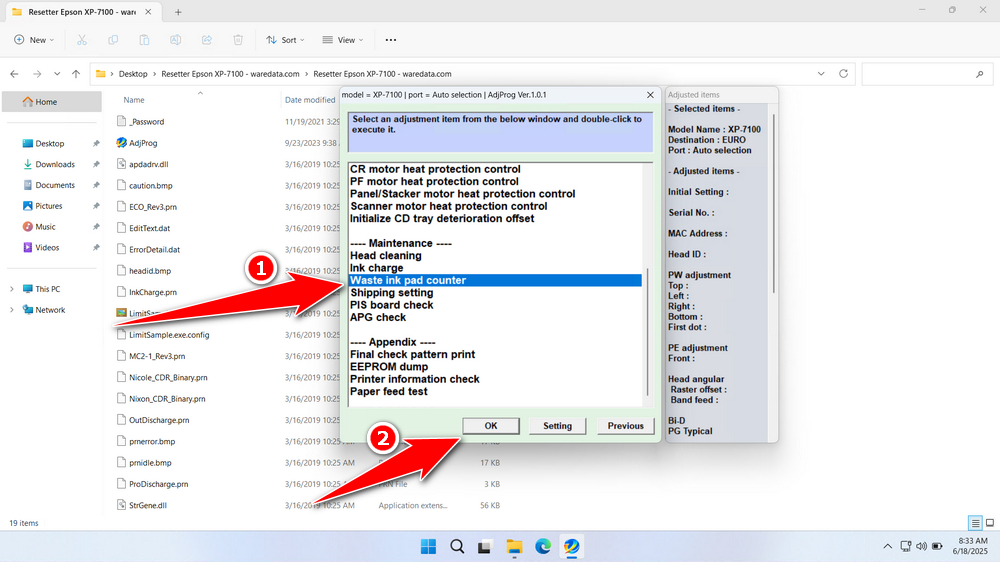Open Task View on taskbar
1000x562 pixels.
point(485,546)
